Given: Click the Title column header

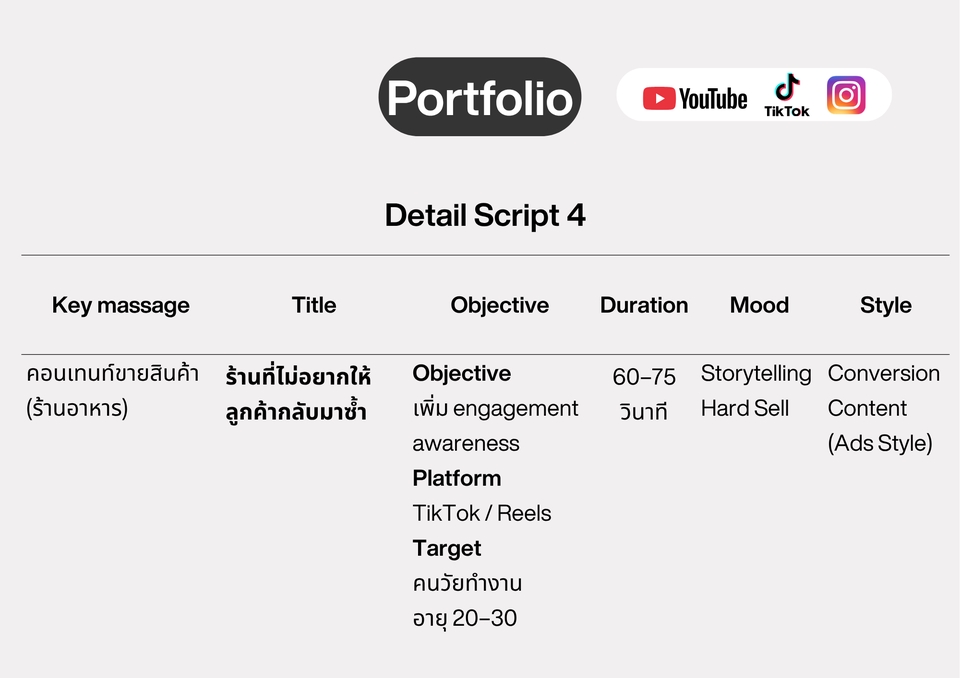Looking at the screenshot, I should (313, 305).
